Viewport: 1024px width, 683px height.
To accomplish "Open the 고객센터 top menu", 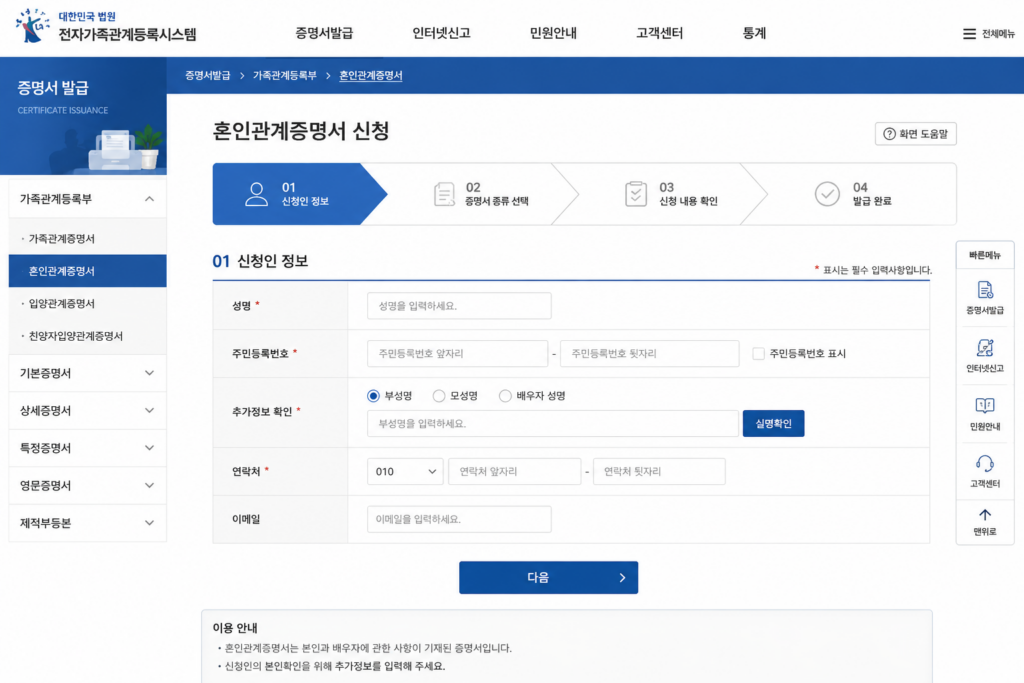I will pos(660,33).
